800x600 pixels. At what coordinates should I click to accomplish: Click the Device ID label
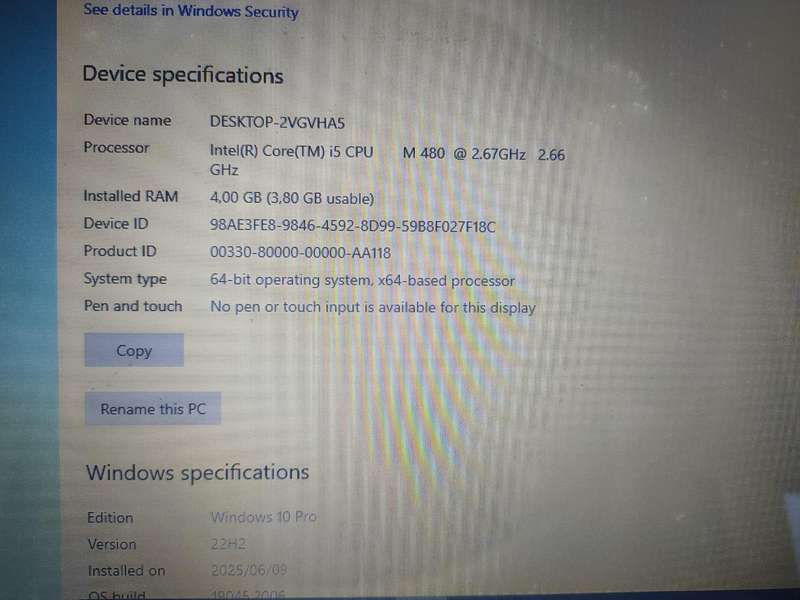(116, 223)
